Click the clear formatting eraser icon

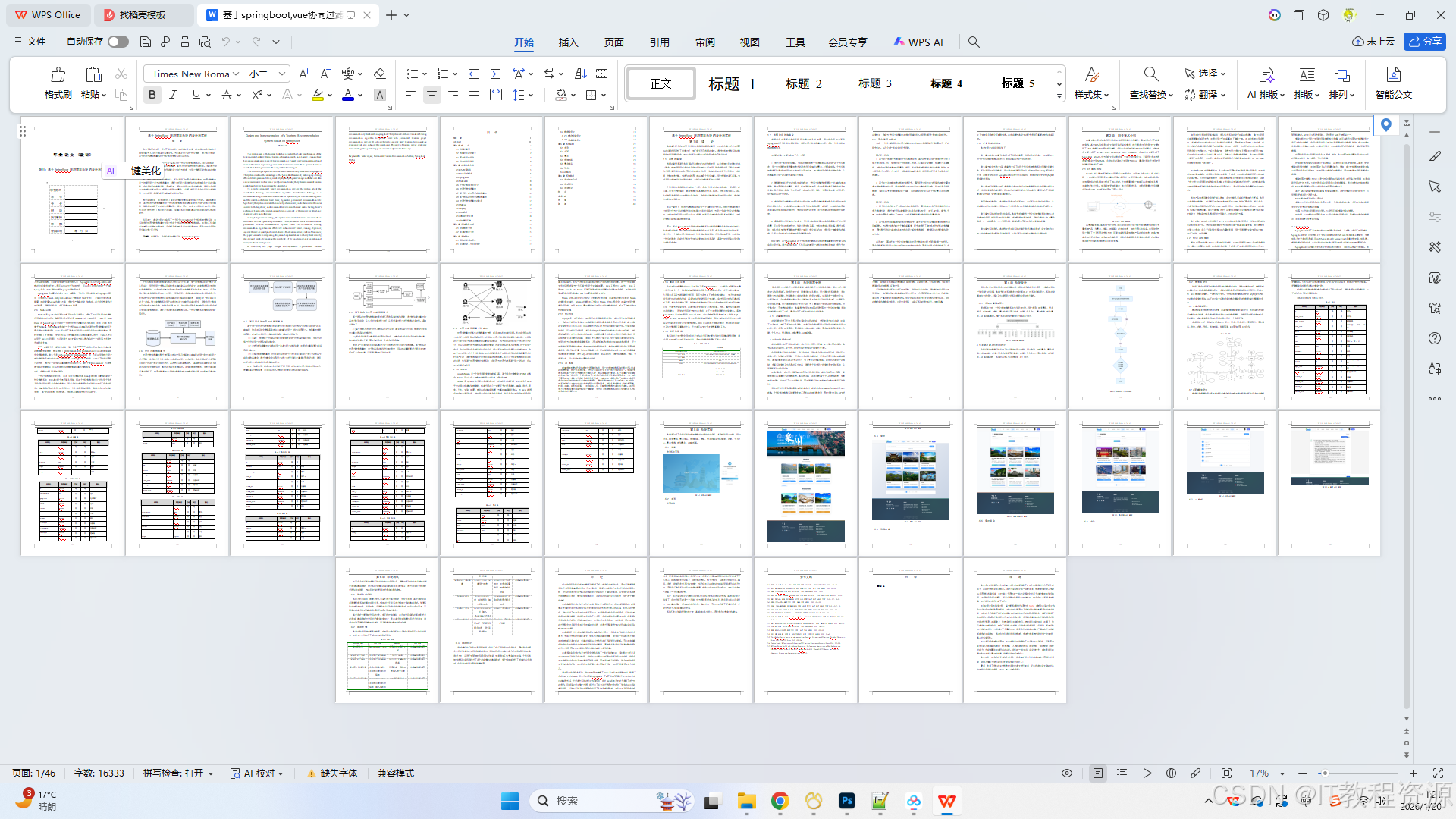point(380,74)
